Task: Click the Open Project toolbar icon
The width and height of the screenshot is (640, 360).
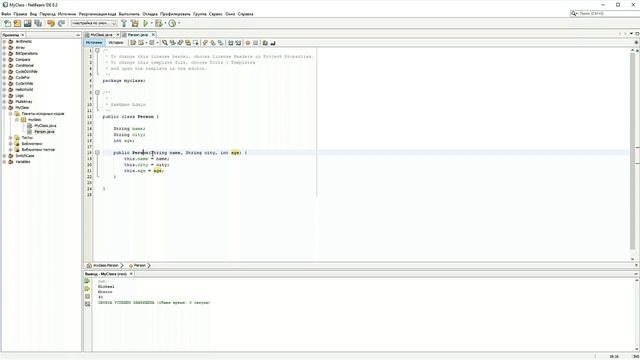Action: (x=27, y=24)
